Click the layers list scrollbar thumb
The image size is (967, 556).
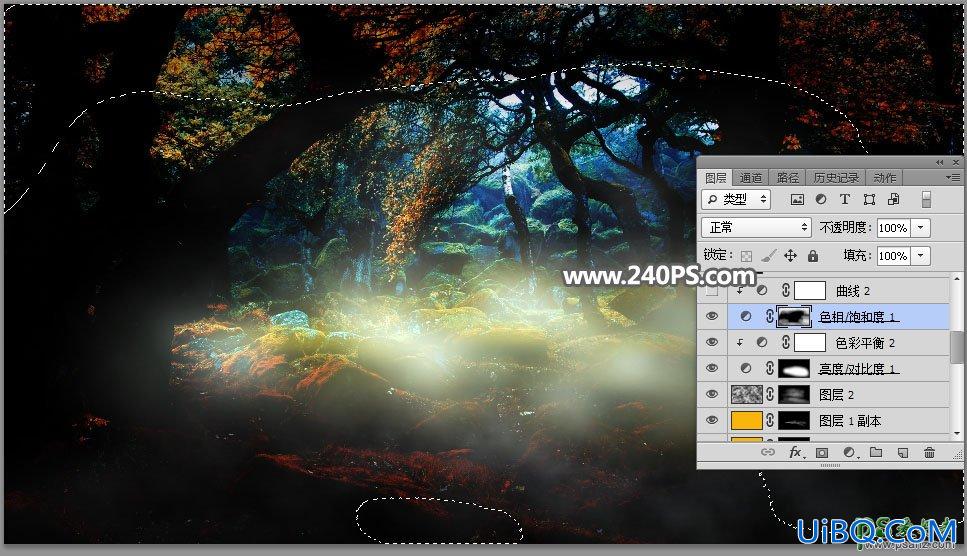click(957, 348)
